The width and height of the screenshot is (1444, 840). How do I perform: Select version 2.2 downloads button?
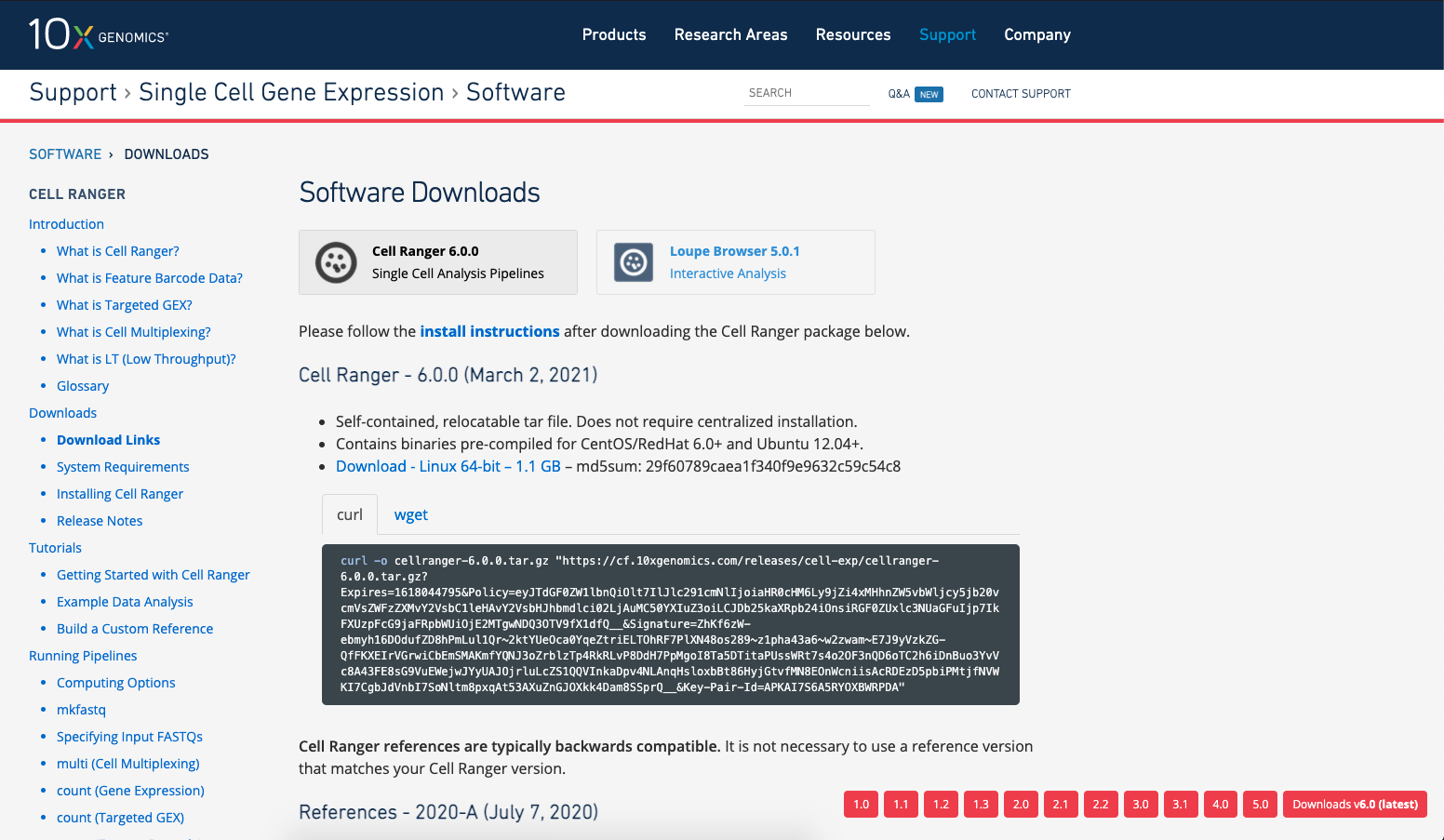click(1101, 805)
